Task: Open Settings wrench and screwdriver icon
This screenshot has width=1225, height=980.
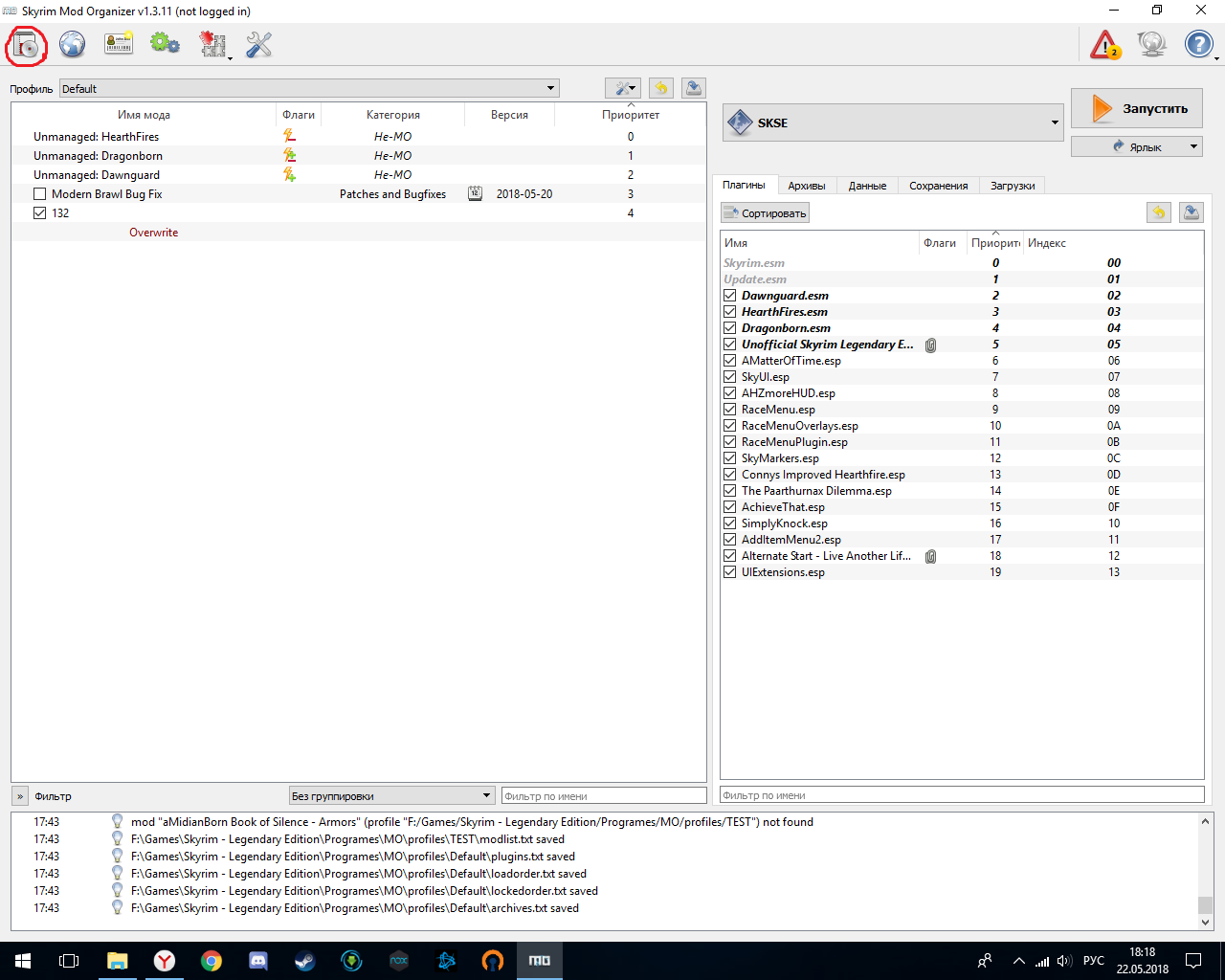Action: click(x=258, y=44)
